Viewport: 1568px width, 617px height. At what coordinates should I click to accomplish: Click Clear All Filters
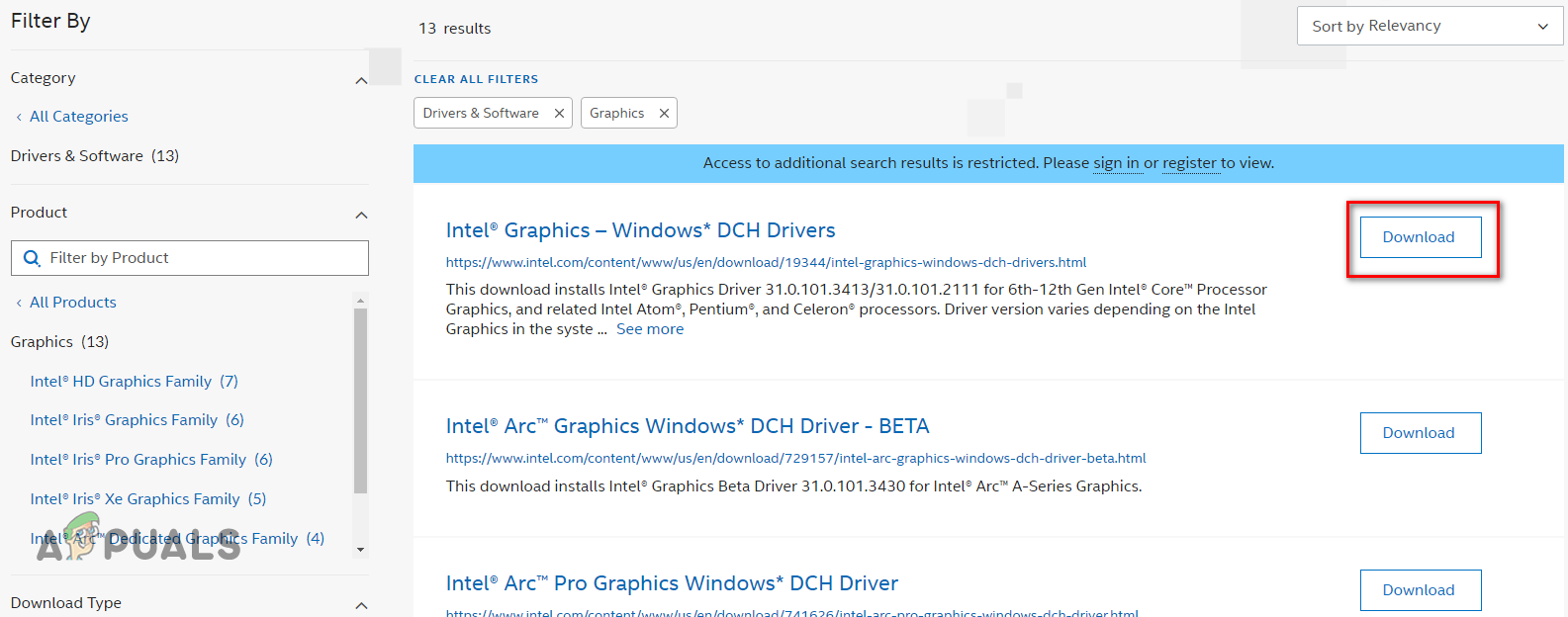point(476,79)
